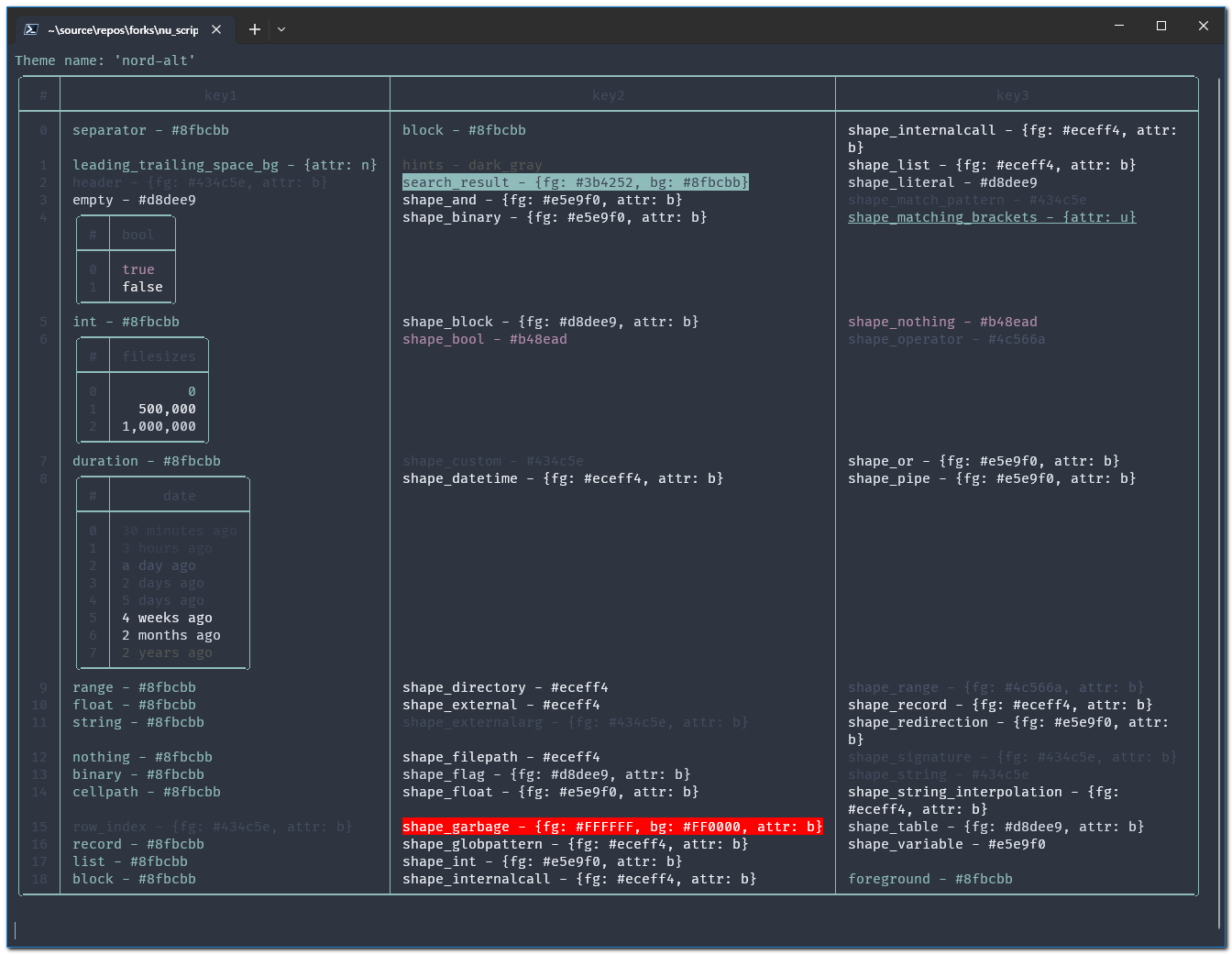Click 'nothing - #8fbcbb' entry
This screenshot has height=954, width=1232.
point(143,757)
